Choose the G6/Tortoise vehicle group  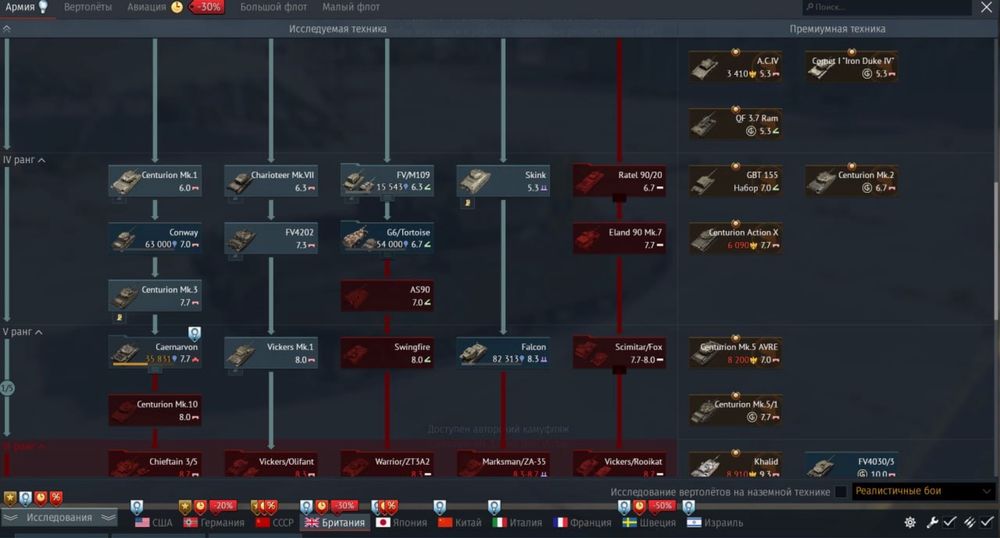(387, 238)
